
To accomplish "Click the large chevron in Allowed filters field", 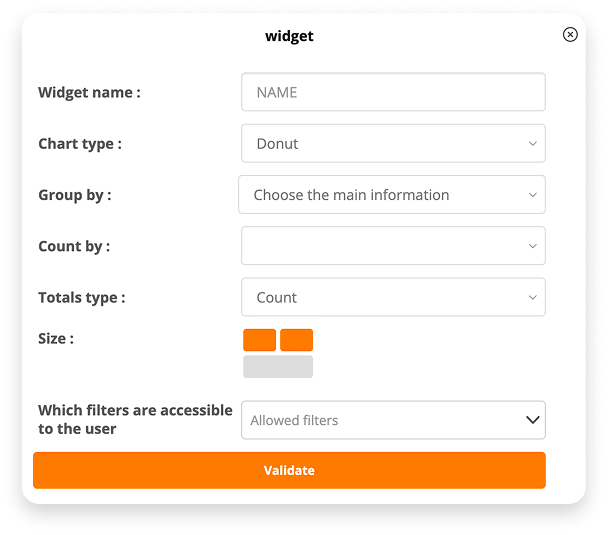I will tap(532, 420).
